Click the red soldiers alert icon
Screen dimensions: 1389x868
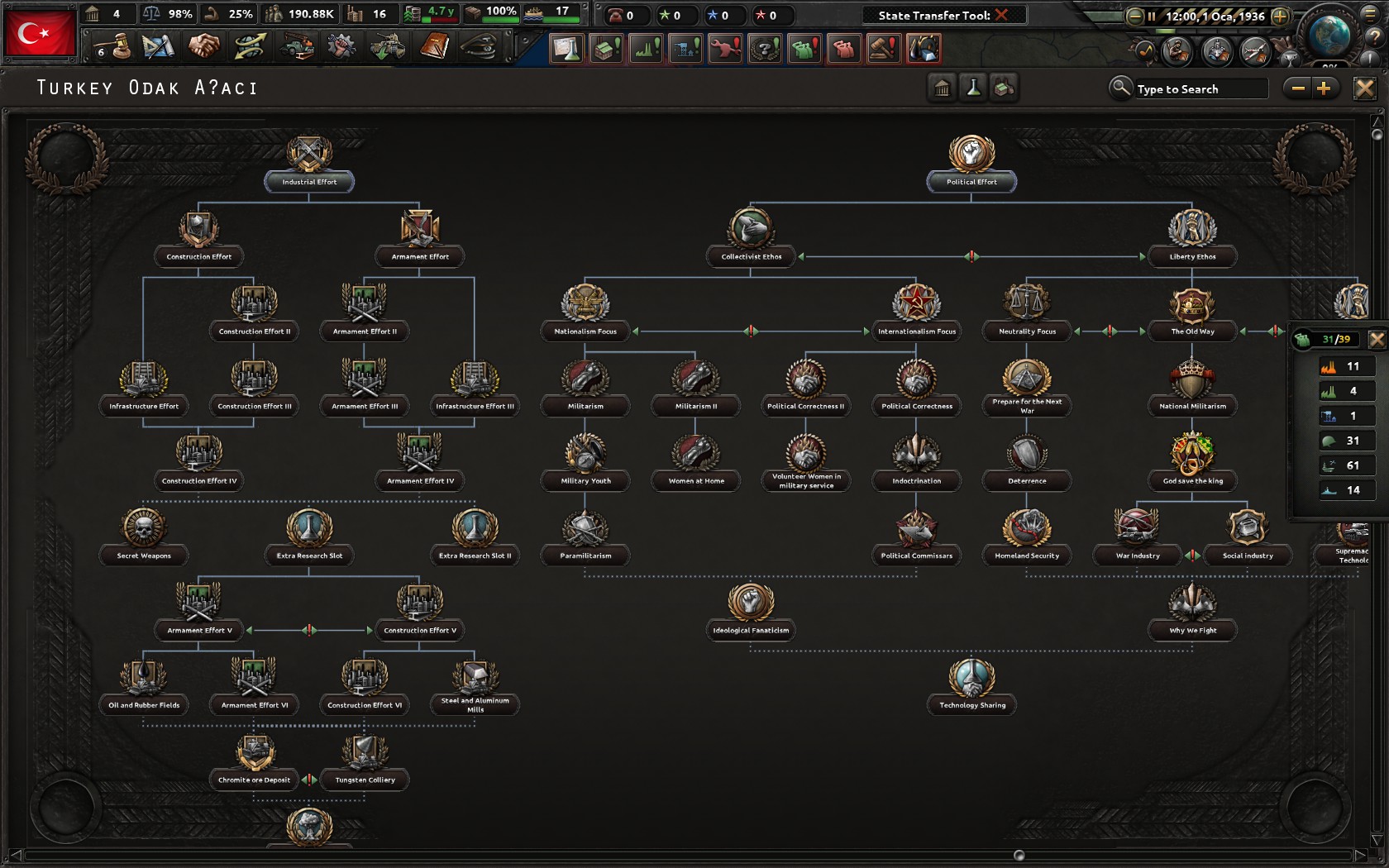[844, 49]
